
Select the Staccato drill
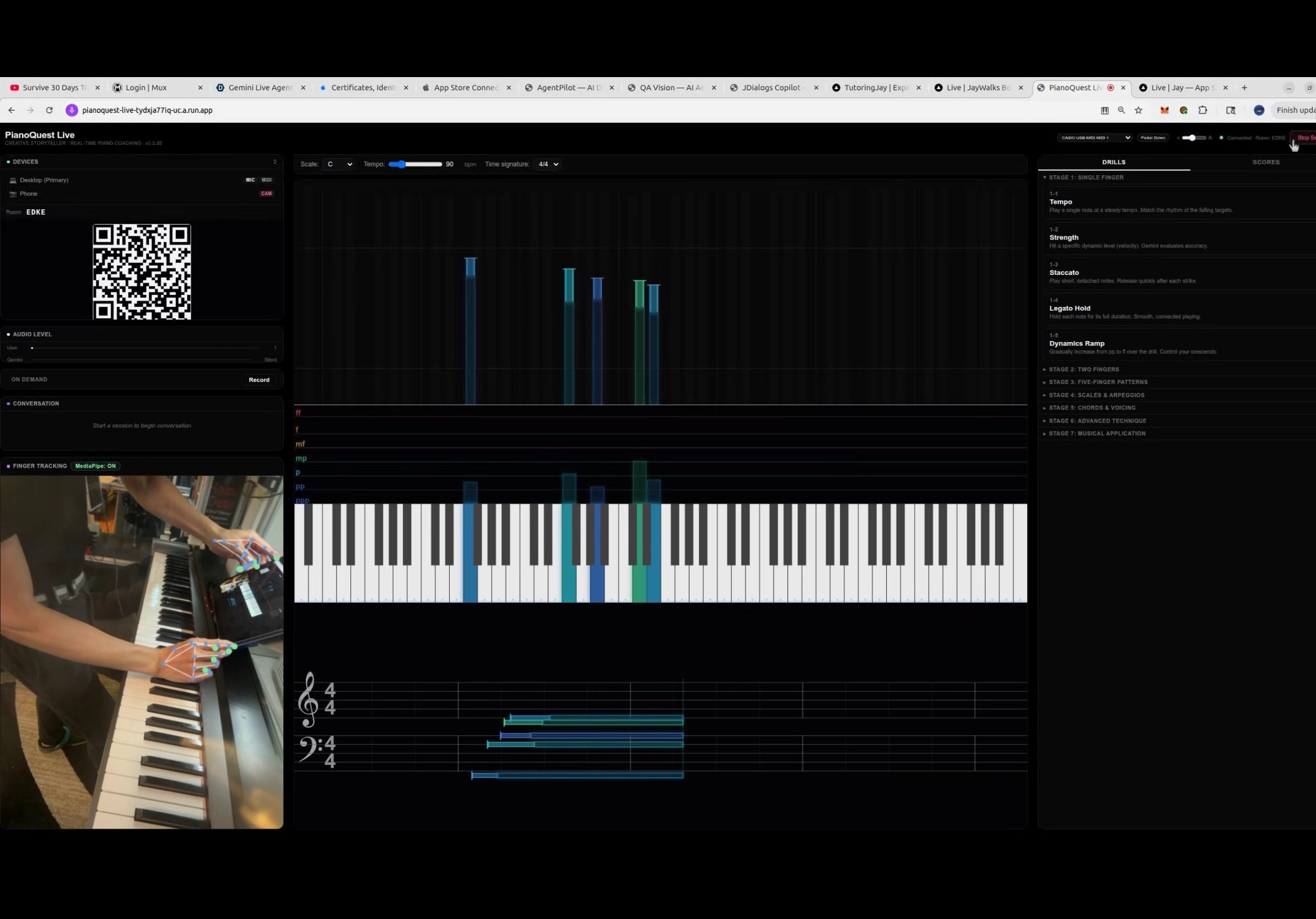pos(1064,273)
